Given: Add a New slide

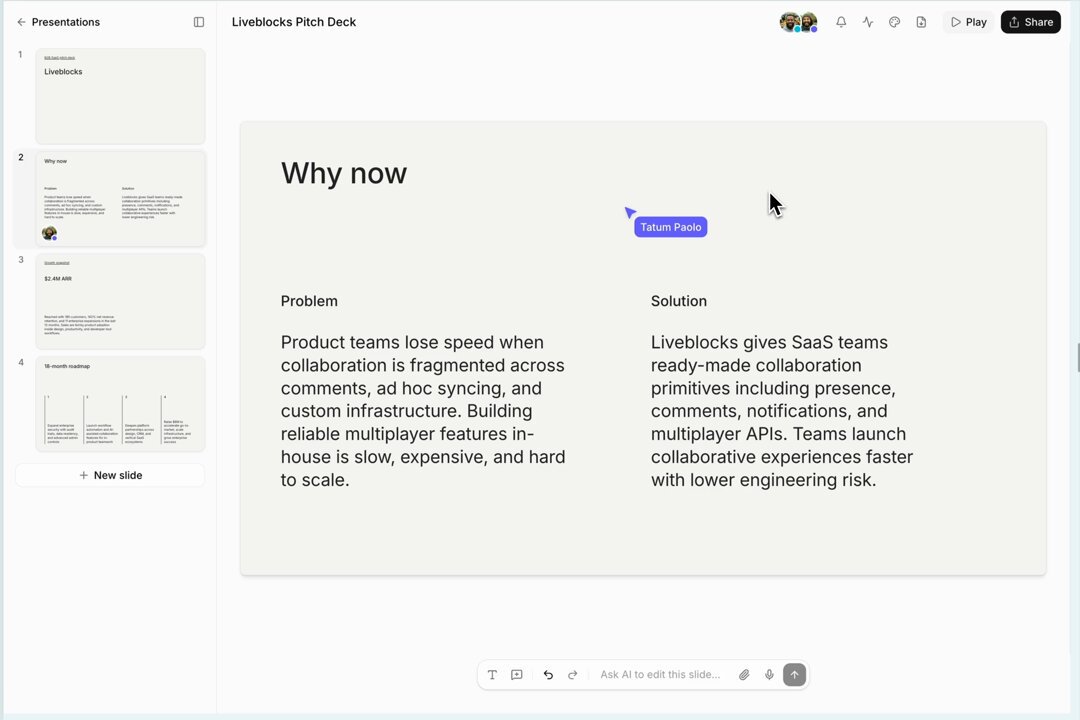Looking at the screenshot, I should pyautogui.click(x=110, y=475).
